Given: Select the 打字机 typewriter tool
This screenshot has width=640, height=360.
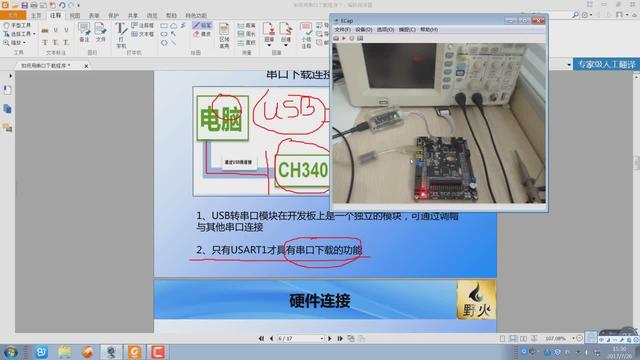Looking at the screenshot, I should [x=121, y=35].
